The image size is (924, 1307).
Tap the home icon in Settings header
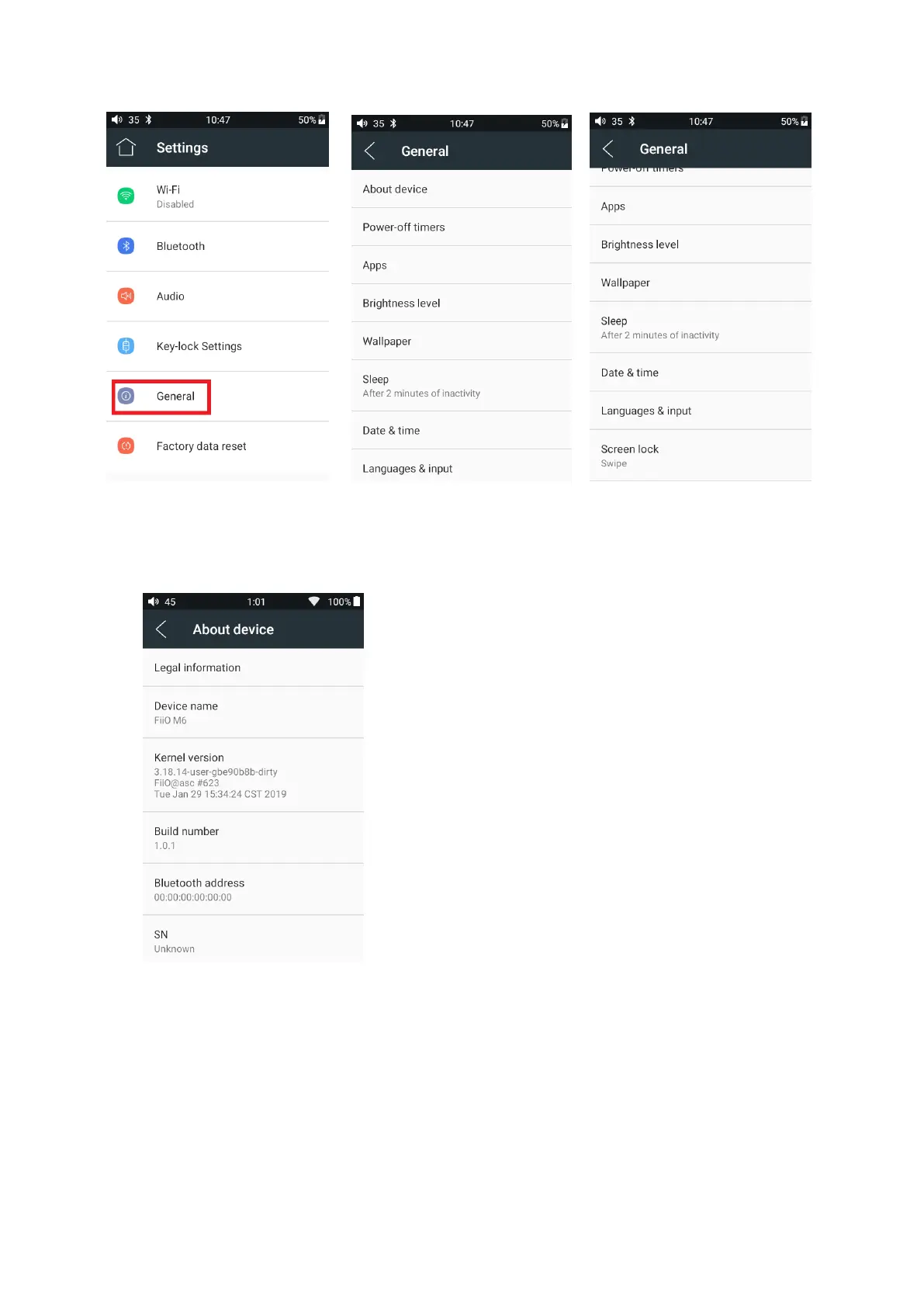(126, 147)
